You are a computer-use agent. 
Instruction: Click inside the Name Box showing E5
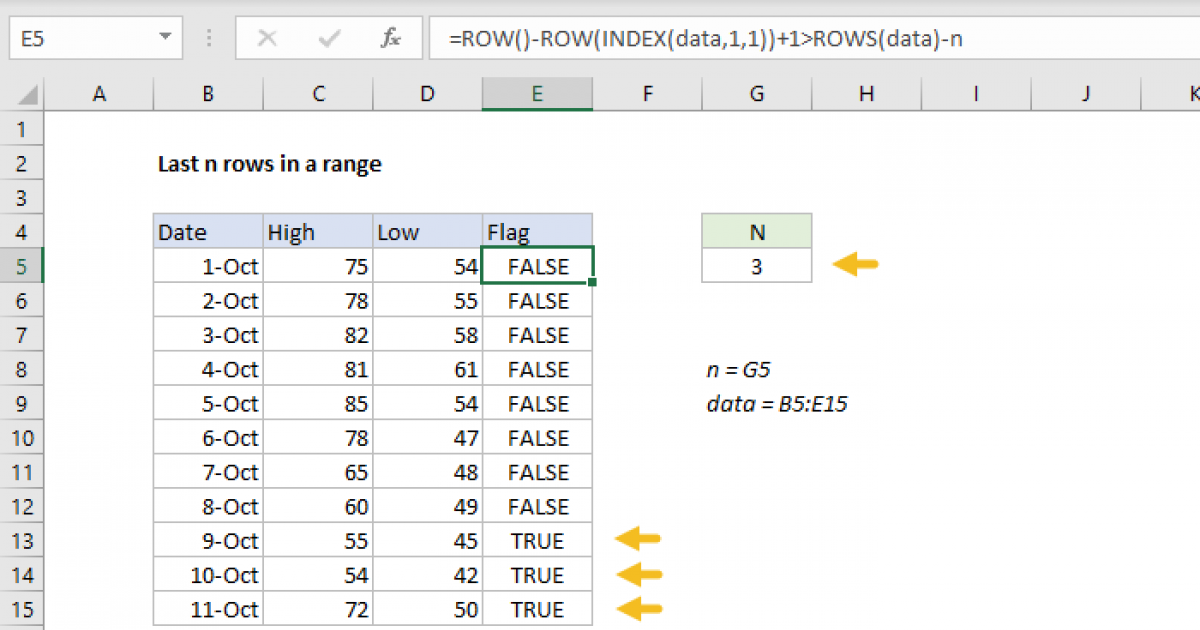tap(80, 39)
